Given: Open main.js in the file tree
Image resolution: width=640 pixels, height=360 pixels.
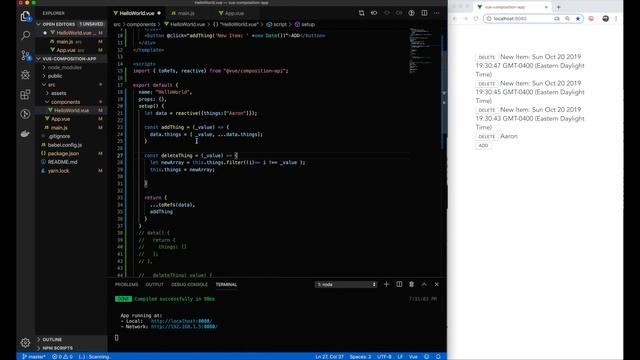Looking at the screenshot, I should (x=59, y=128).
